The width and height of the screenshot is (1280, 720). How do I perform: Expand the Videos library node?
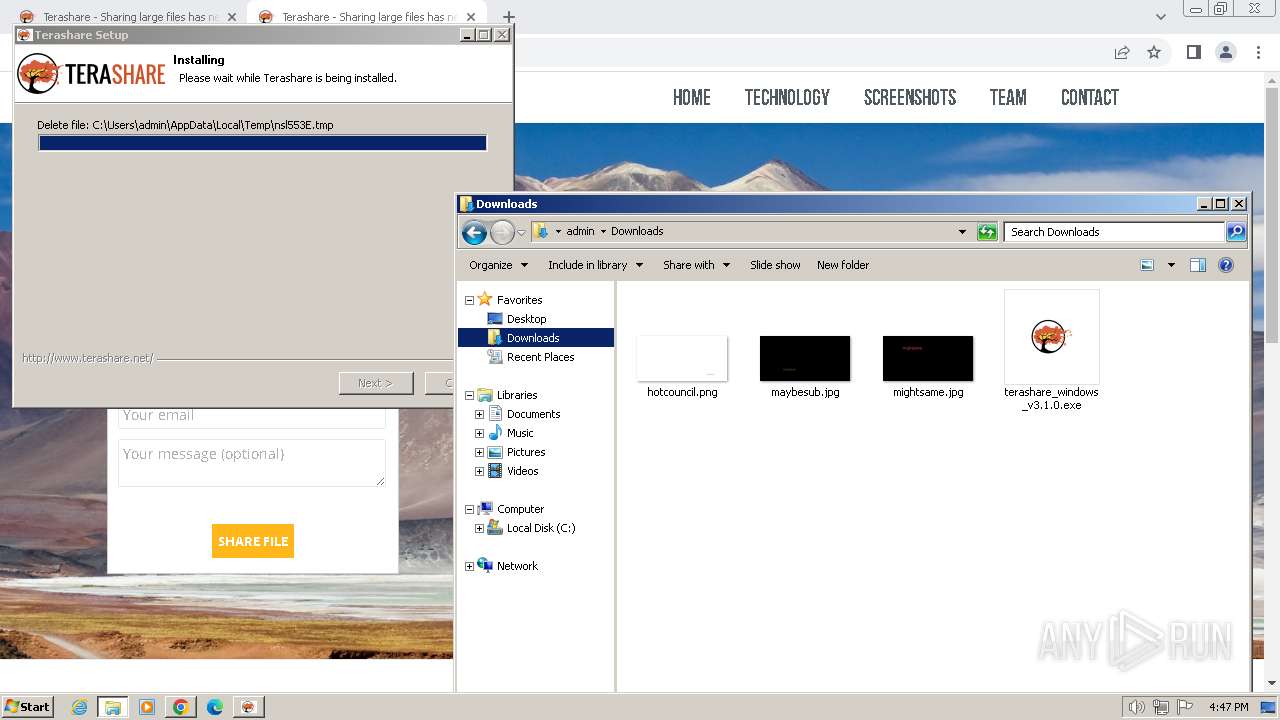coord(479,471)
